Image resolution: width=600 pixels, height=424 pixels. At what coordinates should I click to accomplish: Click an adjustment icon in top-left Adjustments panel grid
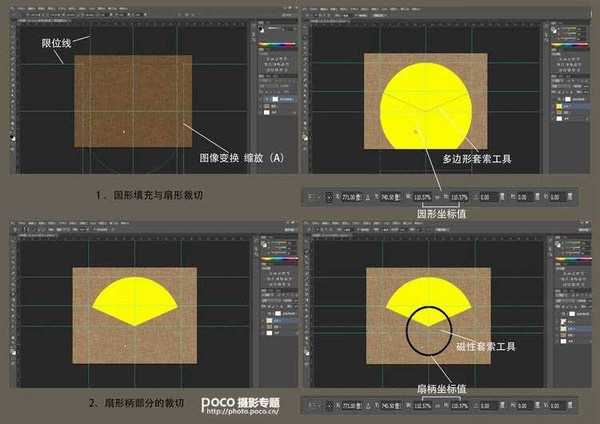pos(268,58)
